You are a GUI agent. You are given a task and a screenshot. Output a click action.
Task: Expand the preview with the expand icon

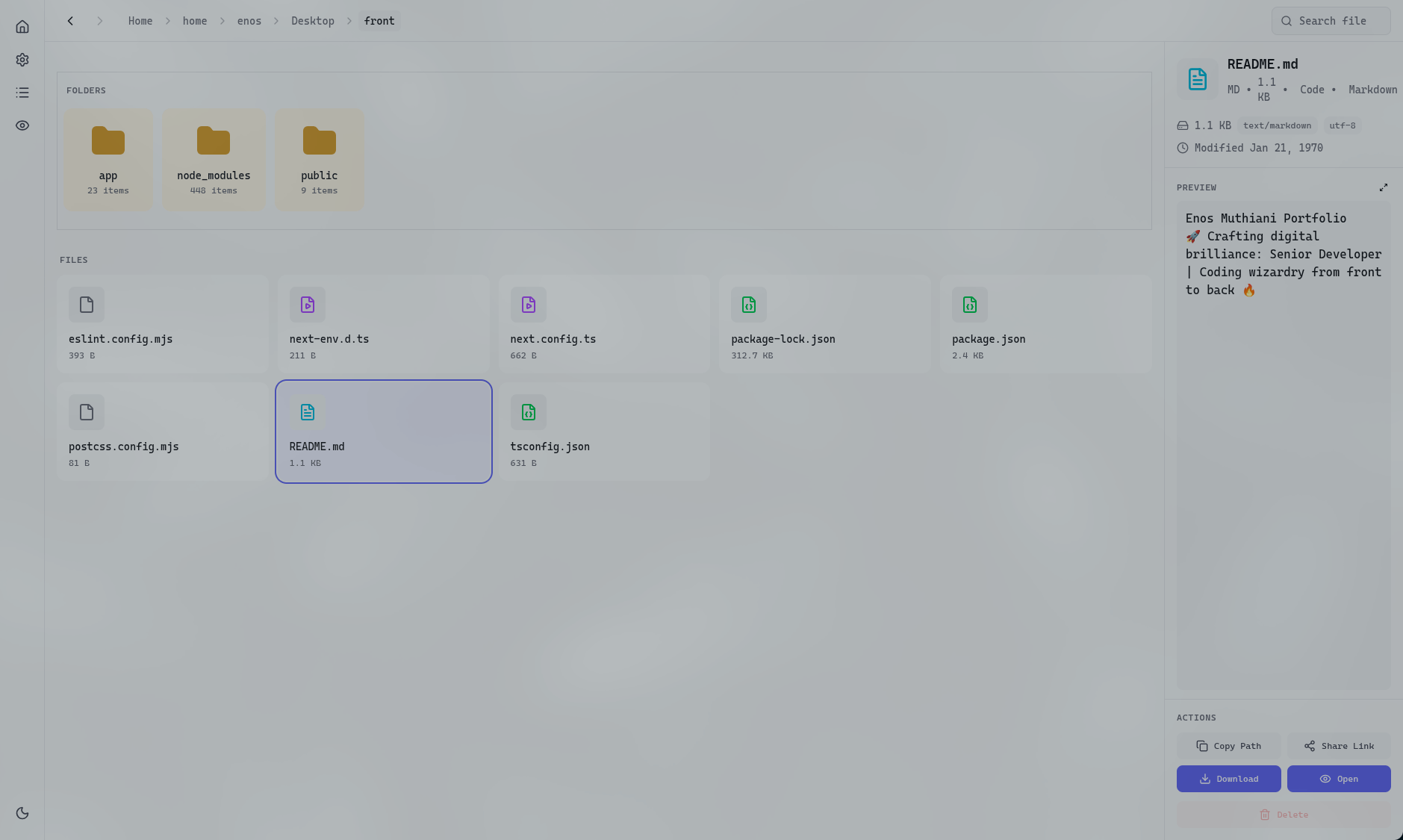click(x=1383, y=187)
